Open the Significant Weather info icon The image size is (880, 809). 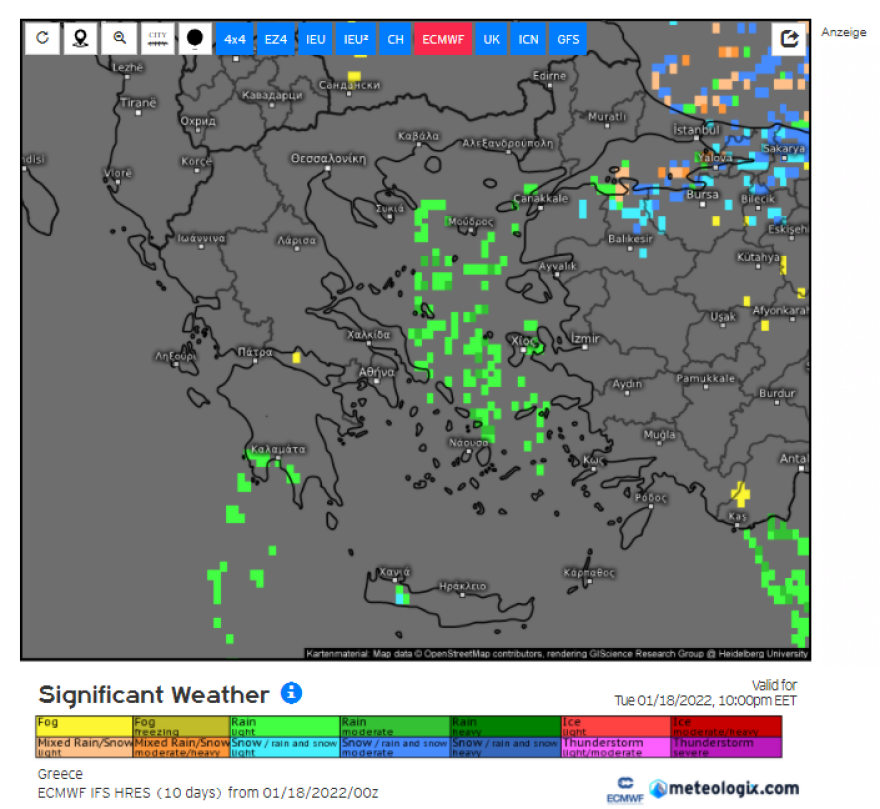tap(291, 693)
